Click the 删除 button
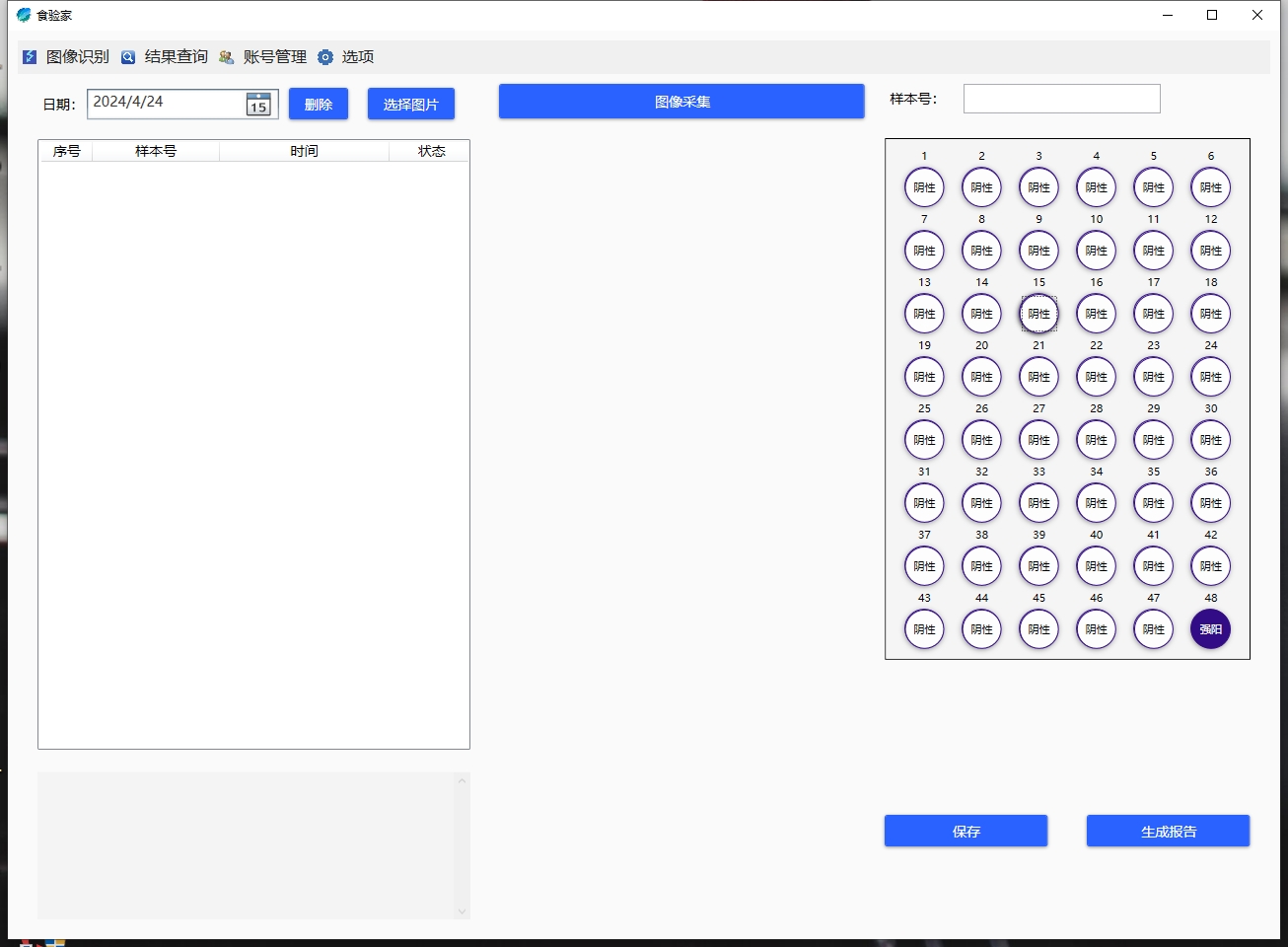 click(319, 104)
